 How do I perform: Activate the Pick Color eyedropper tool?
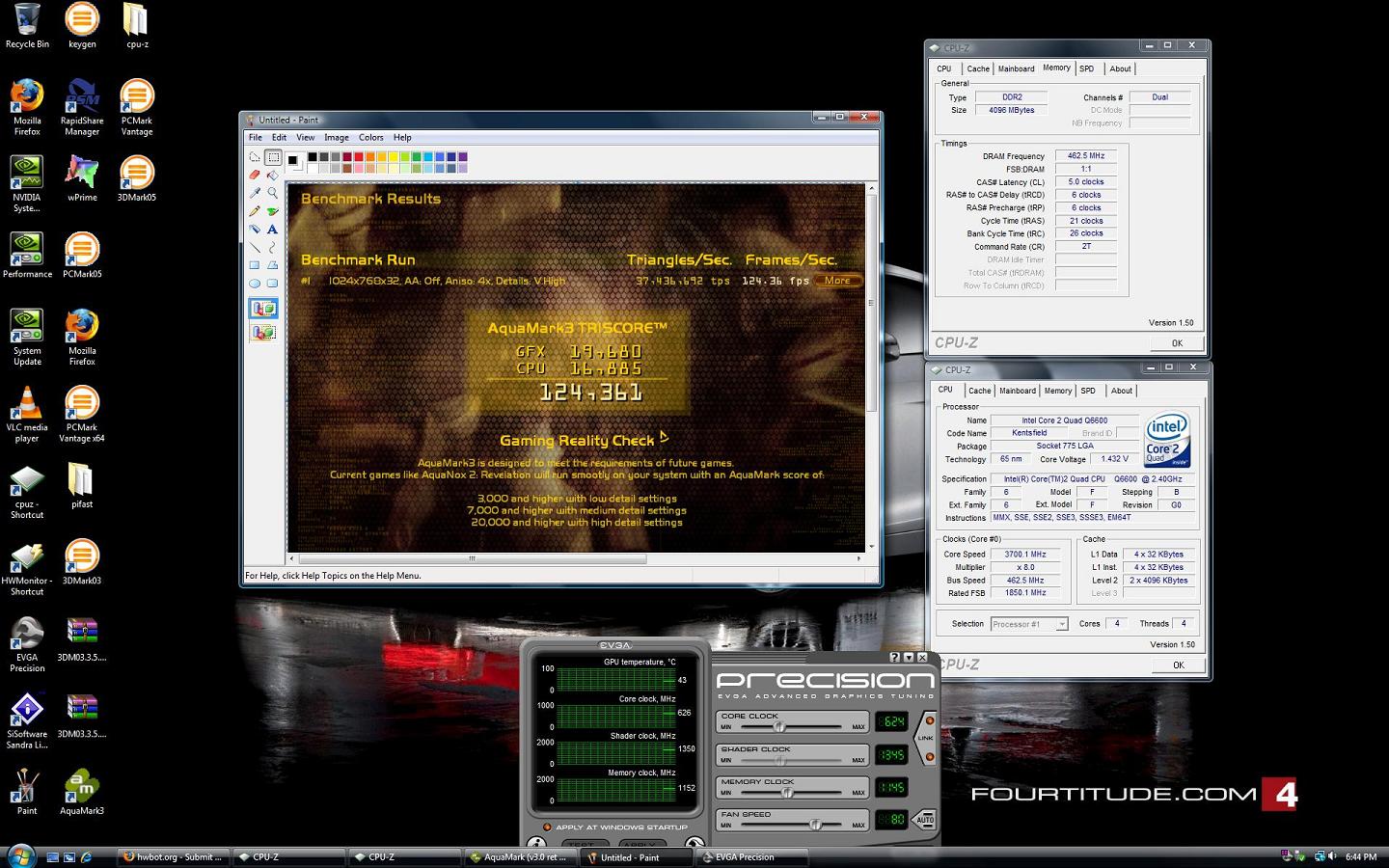(x=255, y=193)
